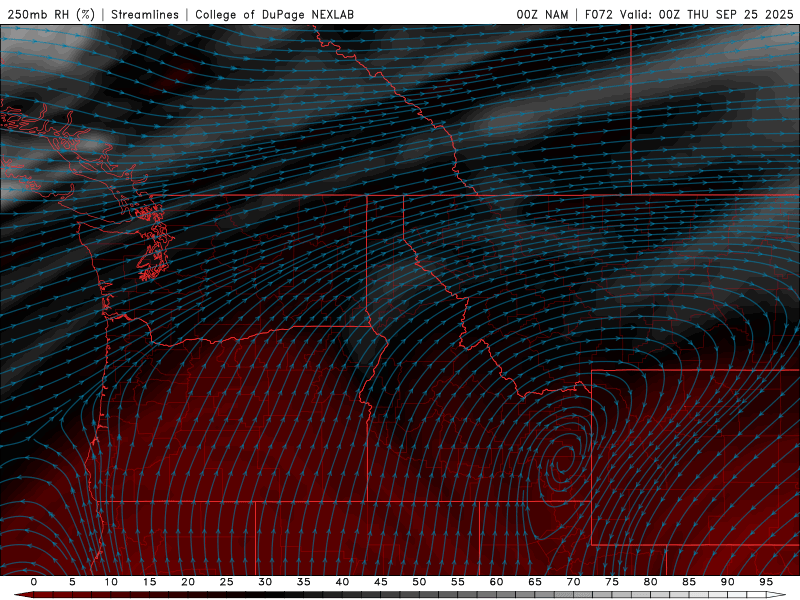The width and height of the screenshot is (800, 600).
Task: Click the 35 label on color scale
Action: click(x=304, y=582)
